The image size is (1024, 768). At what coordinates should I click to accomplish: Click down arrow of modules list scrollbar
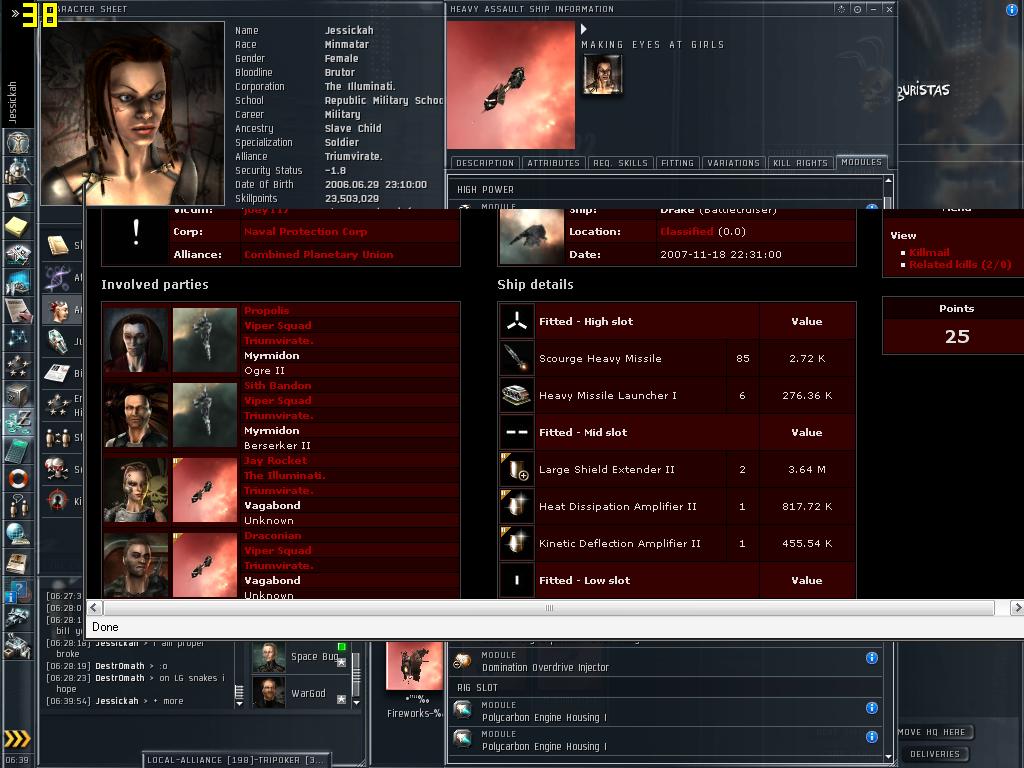888,757
